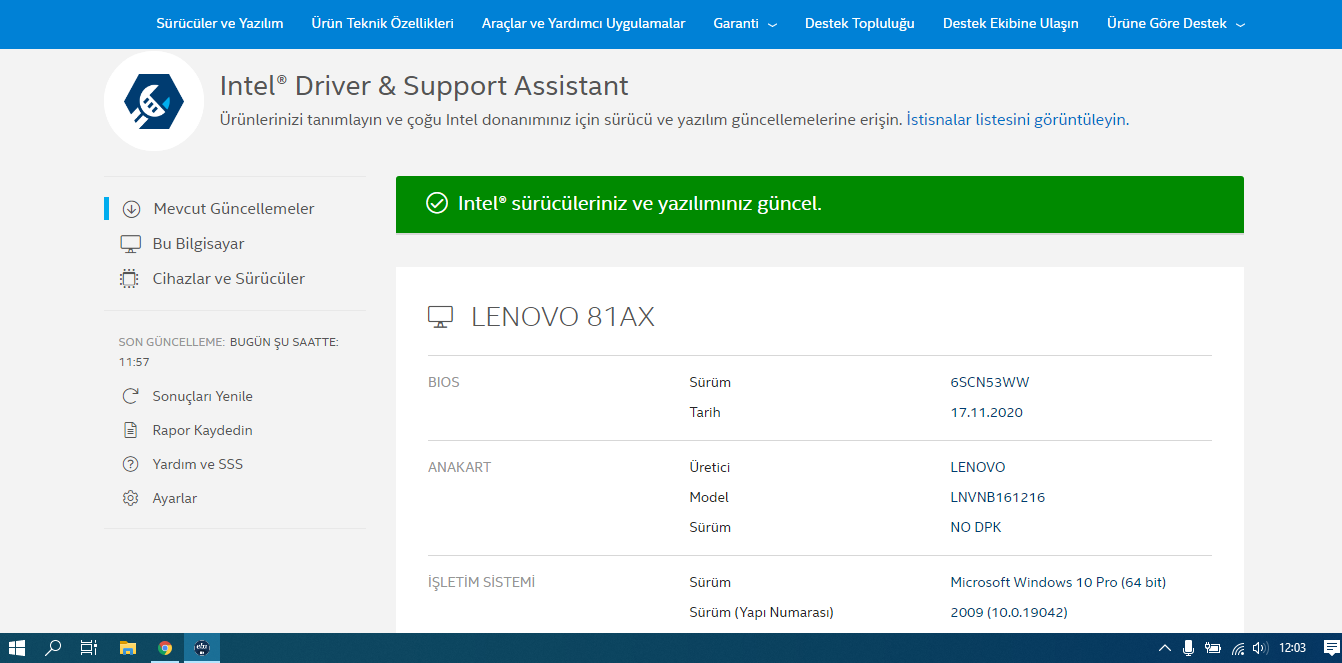1342x663 pixels.
Task: Click the Intel Driver & Support Assistant logo
Action: (x=154, y=101)
